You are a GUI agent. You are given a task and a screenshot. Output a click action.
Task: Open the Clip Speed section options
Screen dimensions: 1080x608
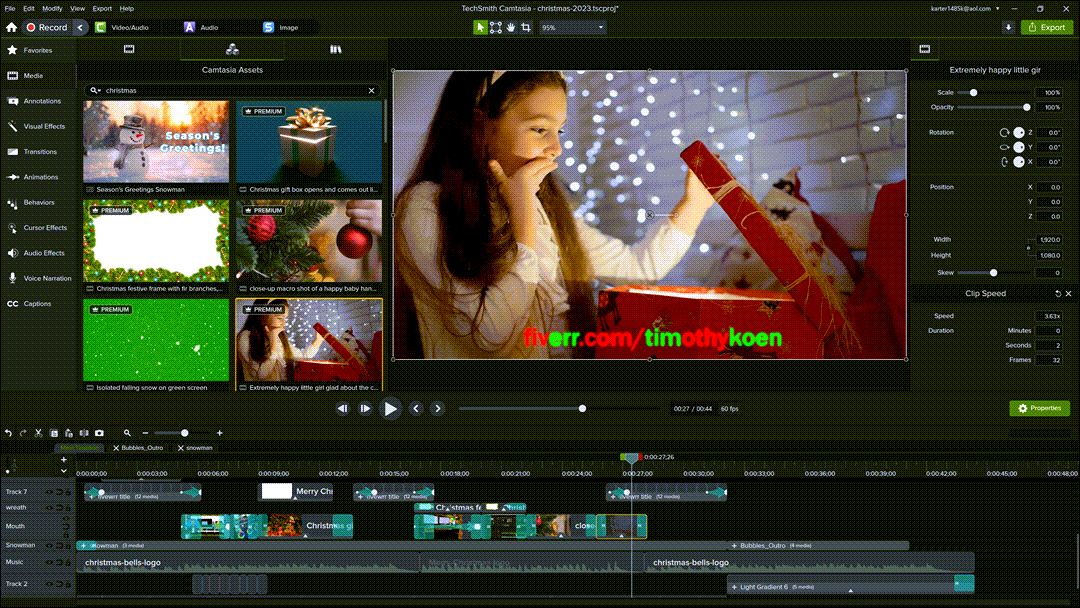(x=1057, y=293)
